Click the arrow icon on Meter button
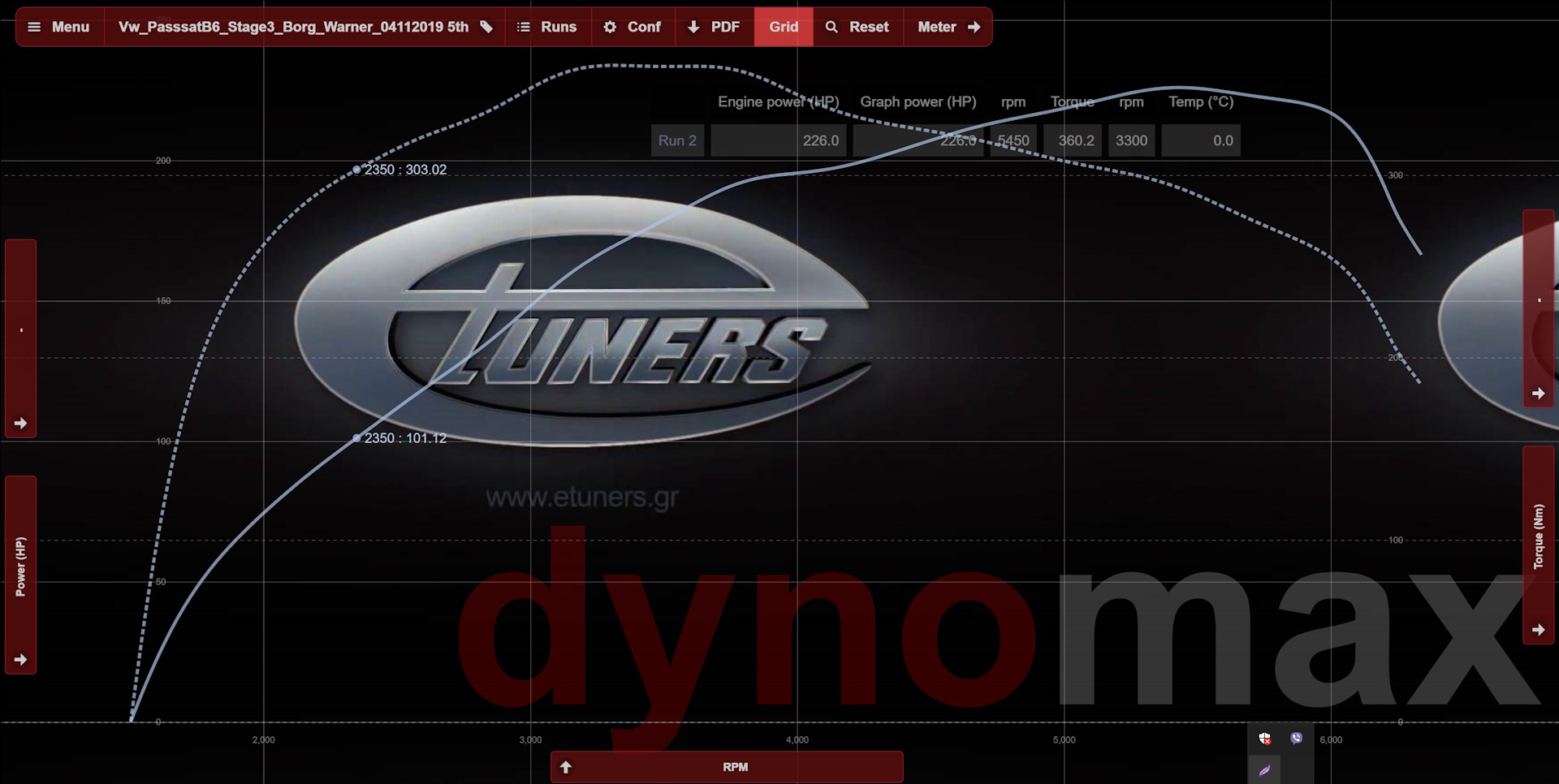Image resolution: width=1559 pixels, height=784 pixels. (x=974, y=27)
